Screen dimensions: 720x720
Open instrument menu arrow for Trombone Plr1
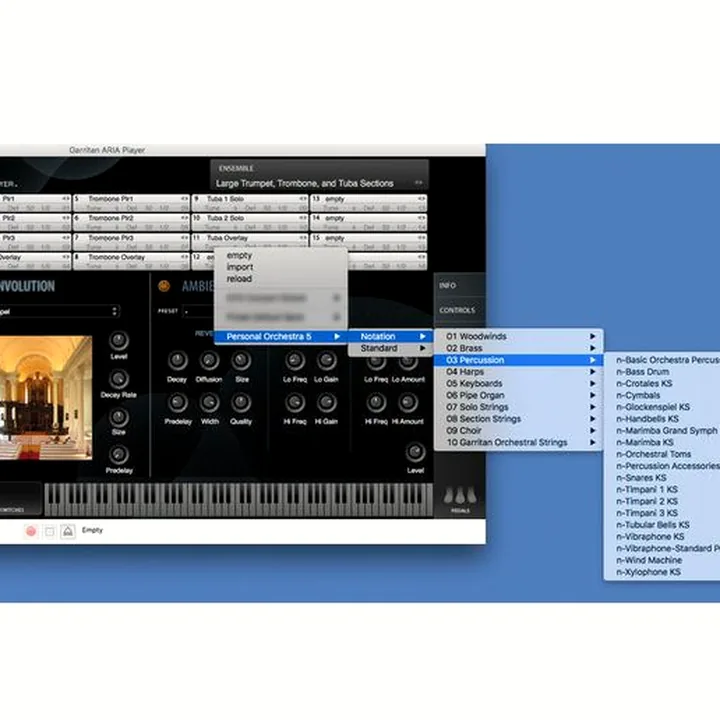pyautogui.click(x=184, y=199)
